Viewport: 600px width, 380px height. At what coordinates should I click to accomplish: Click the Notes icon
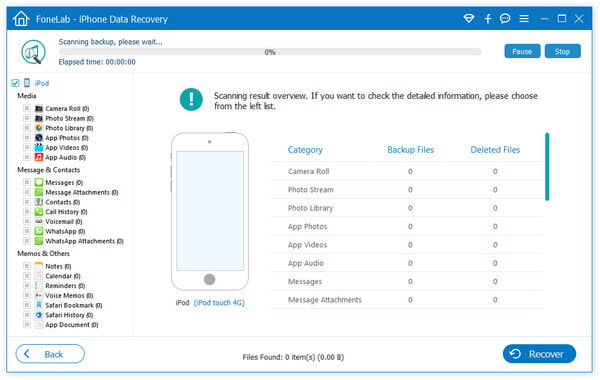click(x=39, y=266)
